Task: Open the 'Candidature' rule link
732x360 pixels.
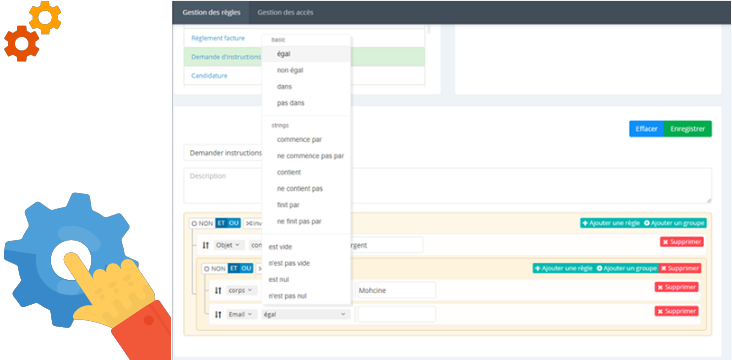Action: 209,75
